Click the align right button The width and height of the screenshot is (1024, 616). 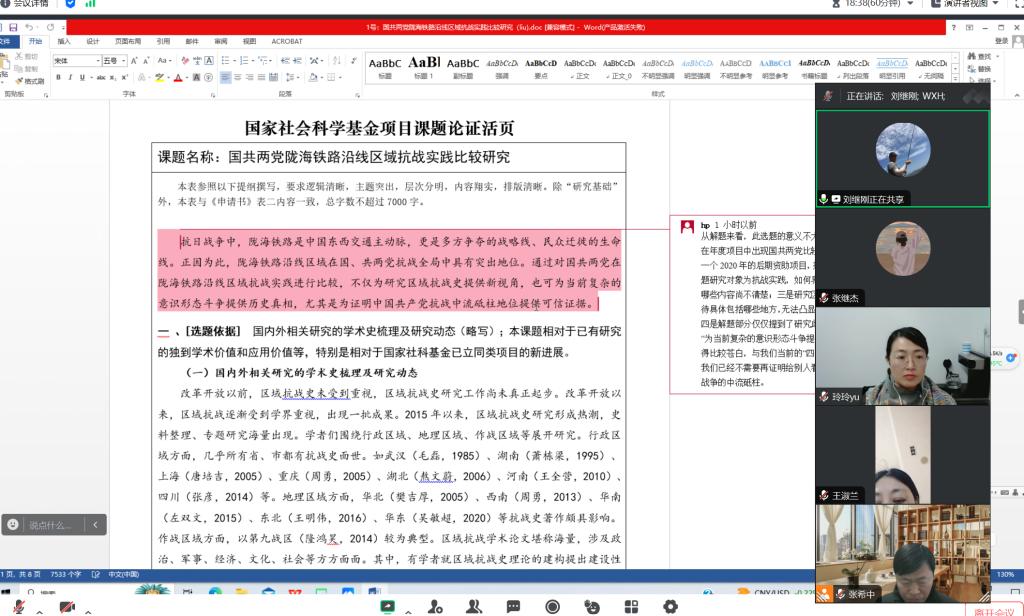[x=249, y=77]
